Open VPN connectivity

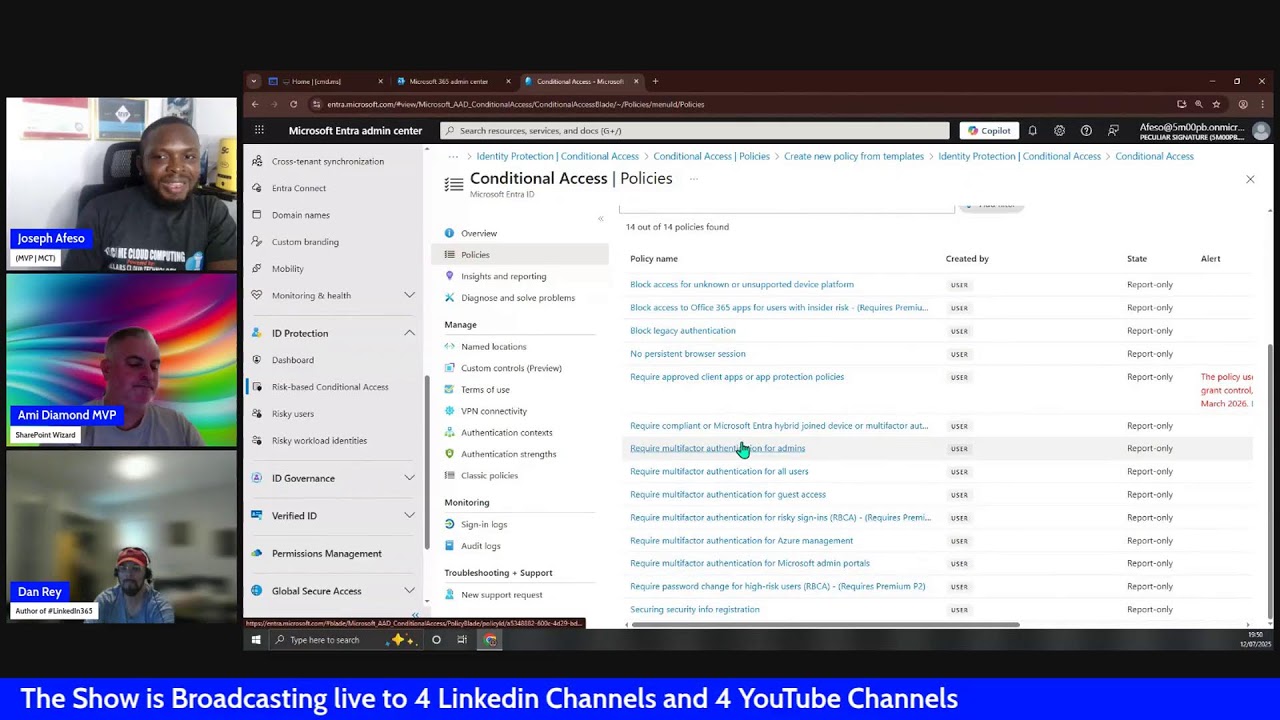click(493, 411)
